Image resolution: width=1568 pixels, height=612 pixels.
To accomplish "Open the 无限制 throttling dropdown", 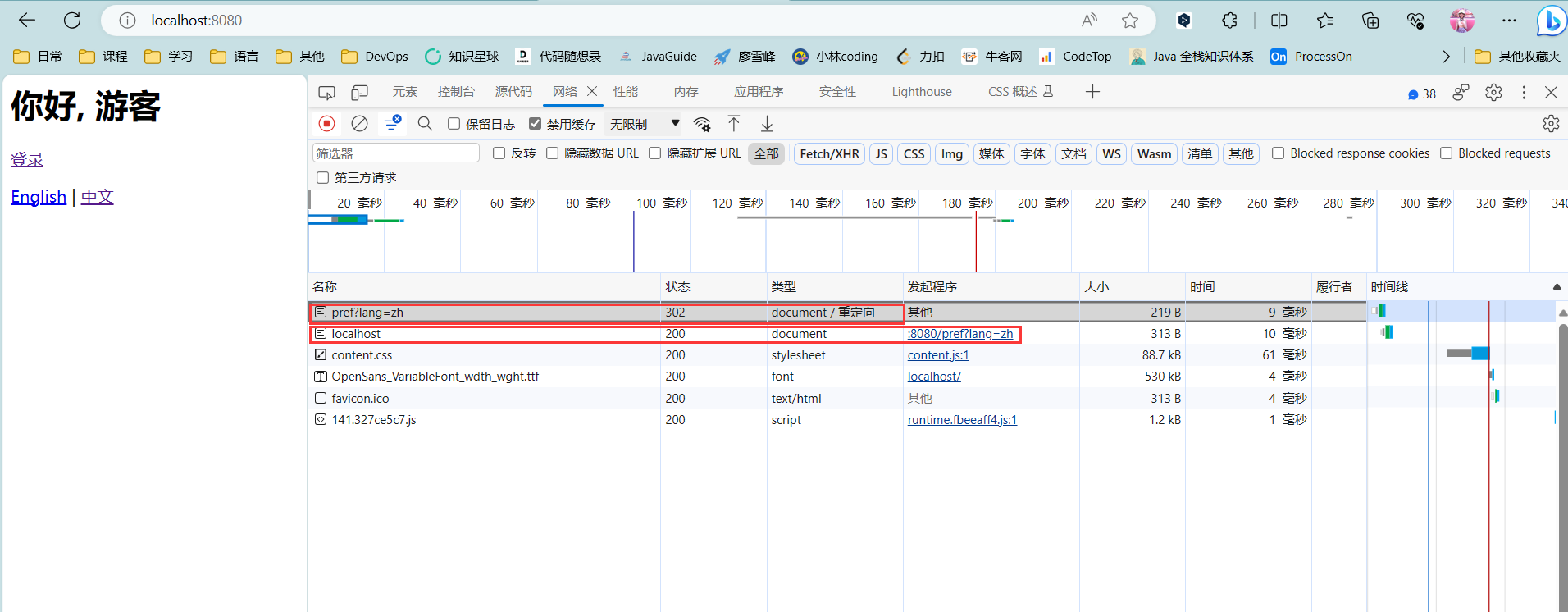I will 644,124.
